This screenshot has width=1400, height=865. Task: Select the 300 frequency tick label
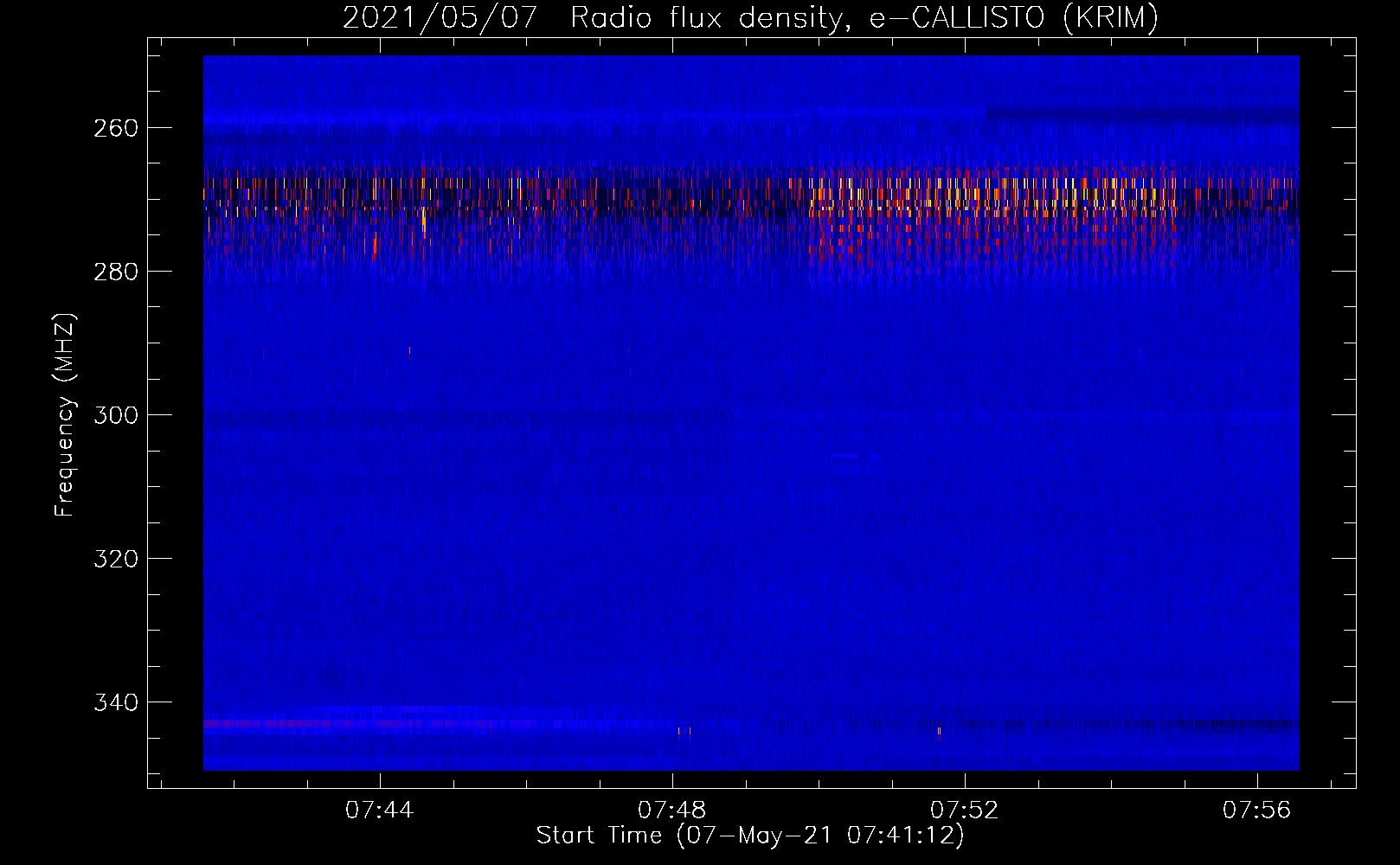pos(116,415)
